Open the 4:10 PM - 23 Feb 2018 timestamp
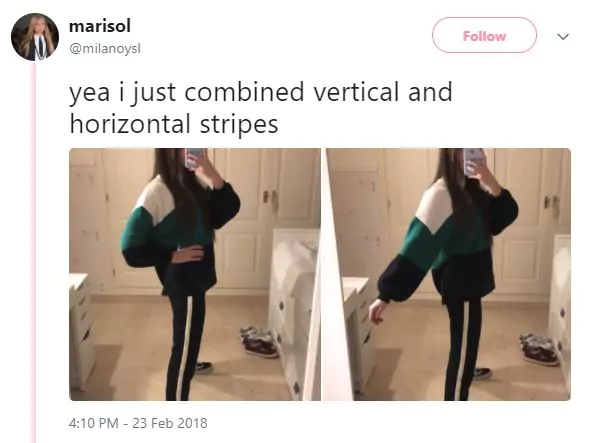Viewport: 601px width, 443px height. coord(138,423)
